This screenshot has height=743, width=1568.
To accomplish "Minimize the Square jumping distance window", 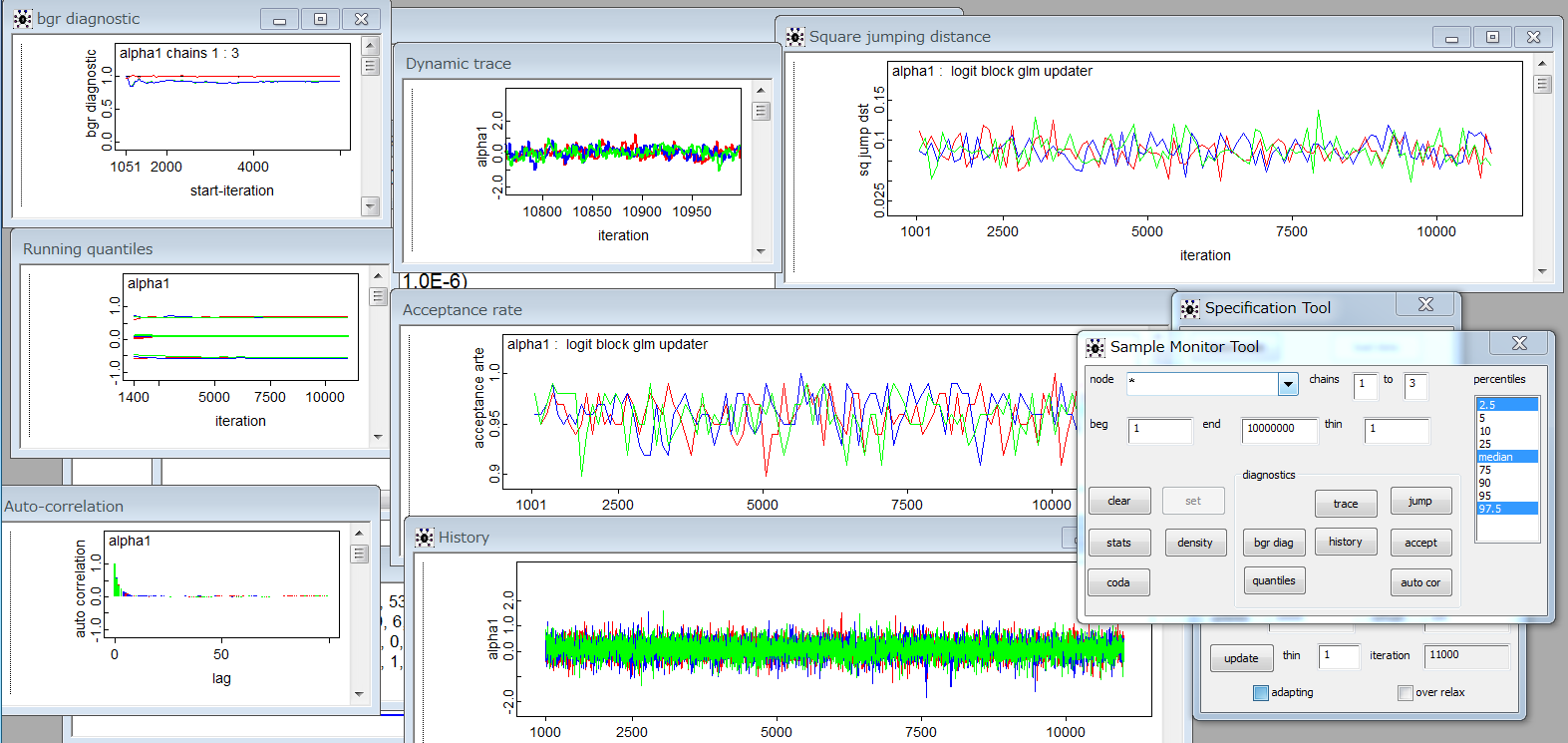I will 1451,37.
